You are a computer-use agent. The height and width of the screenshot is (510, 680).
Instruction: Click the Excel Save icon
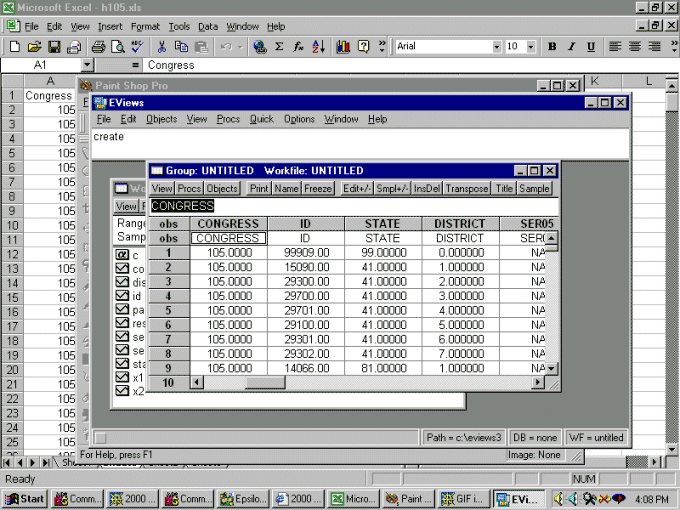tap(54, 46)
